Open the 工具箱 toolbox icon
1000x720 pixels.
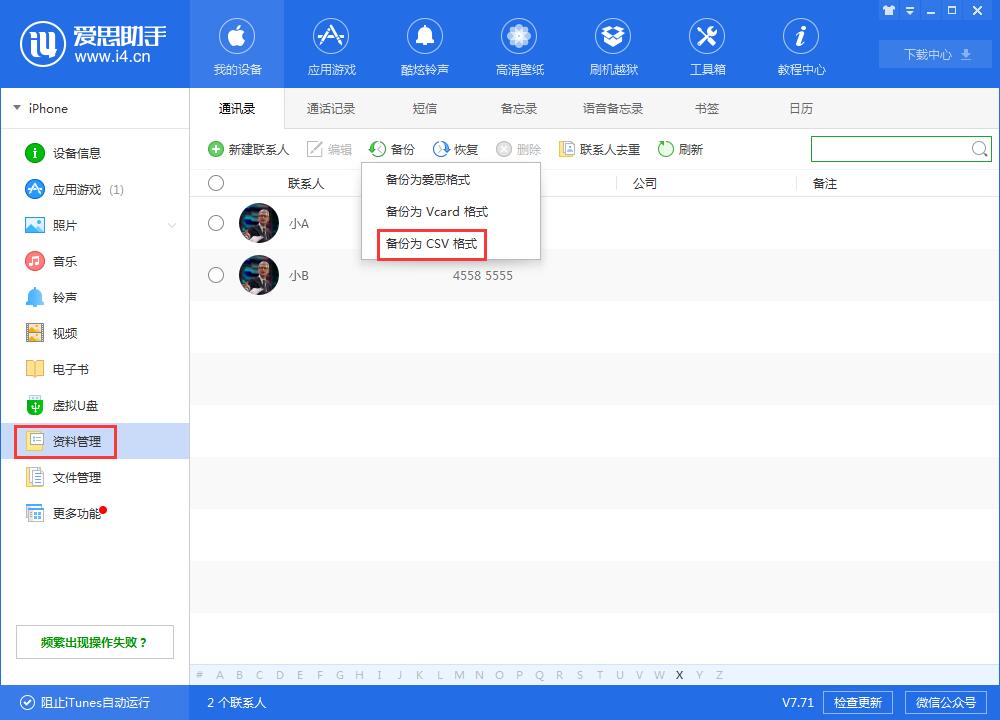click(707, 36)
